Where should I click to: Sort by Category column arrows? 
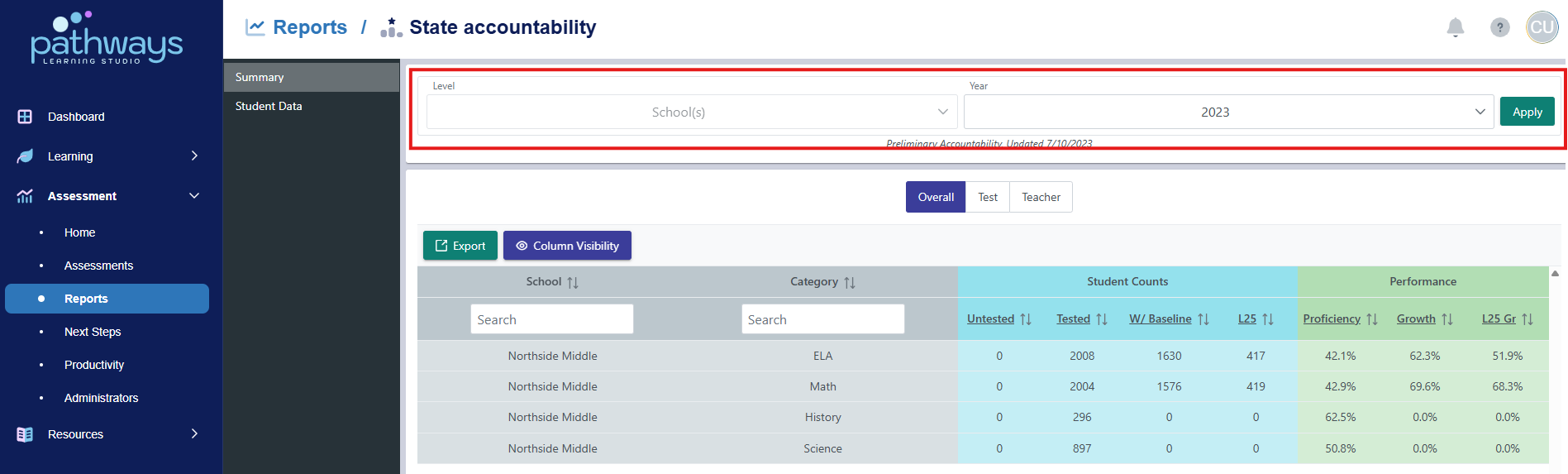(850, 283)
